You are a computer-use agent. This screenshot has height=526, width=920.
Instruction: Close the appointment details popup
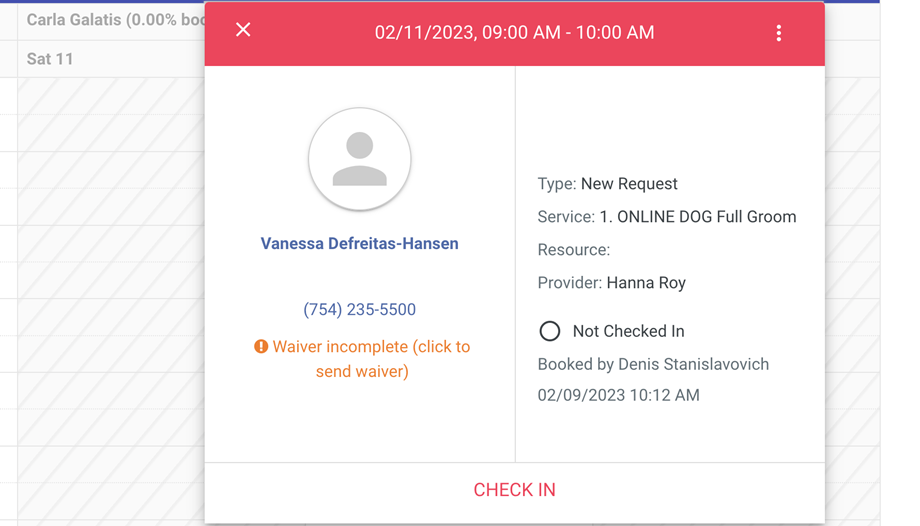point(243,30)
